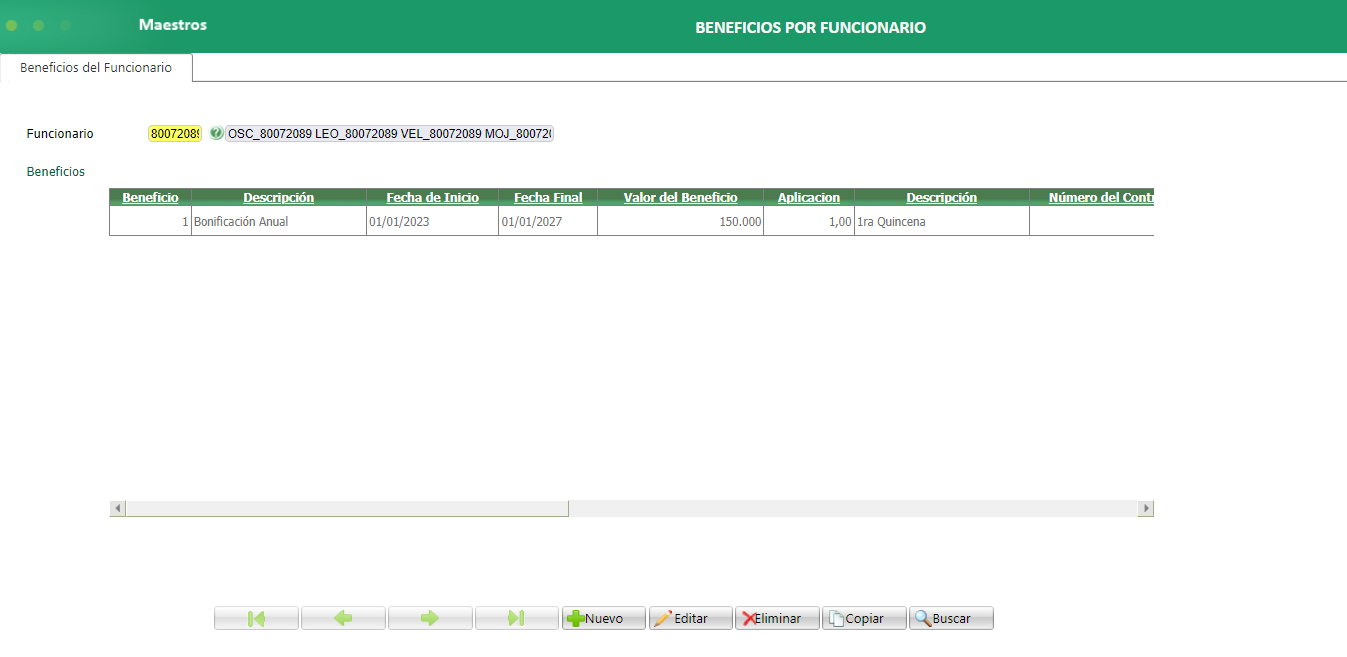
Task: Go to the last record navigation button
Action: pos(517,618)
